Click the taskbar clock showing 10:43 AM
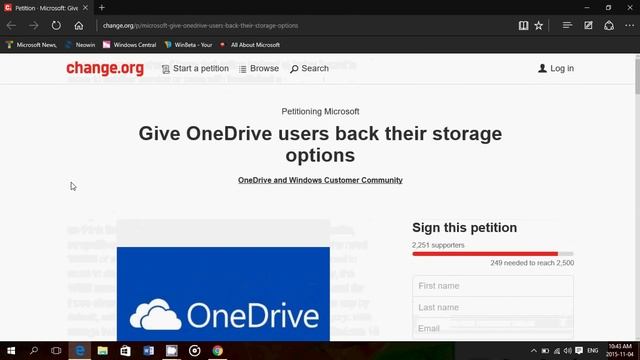The height and width of the screenshot is (360, 640). click(x=620, y=351)
